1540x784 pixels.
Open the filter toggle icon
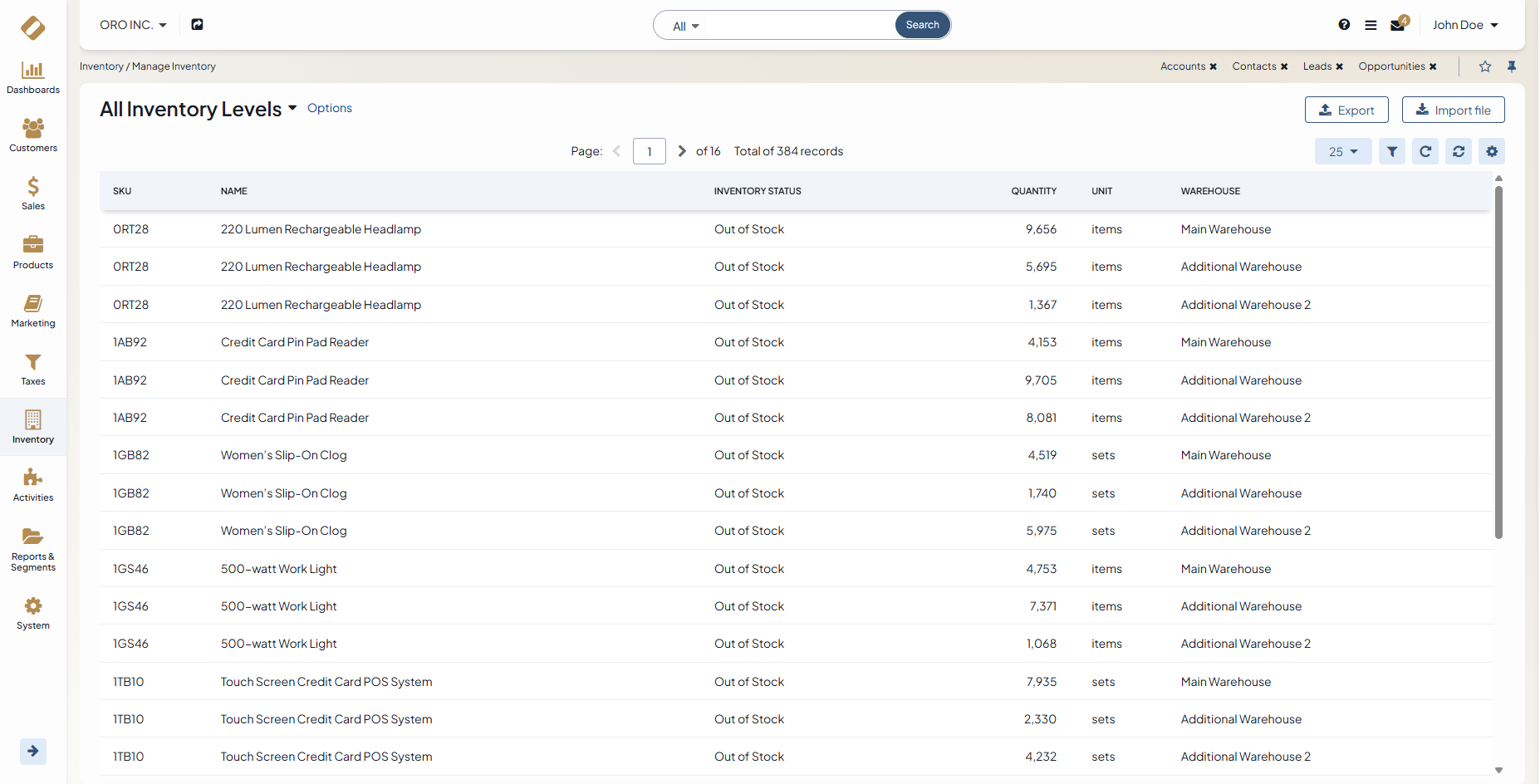(x=1392, y=151)
